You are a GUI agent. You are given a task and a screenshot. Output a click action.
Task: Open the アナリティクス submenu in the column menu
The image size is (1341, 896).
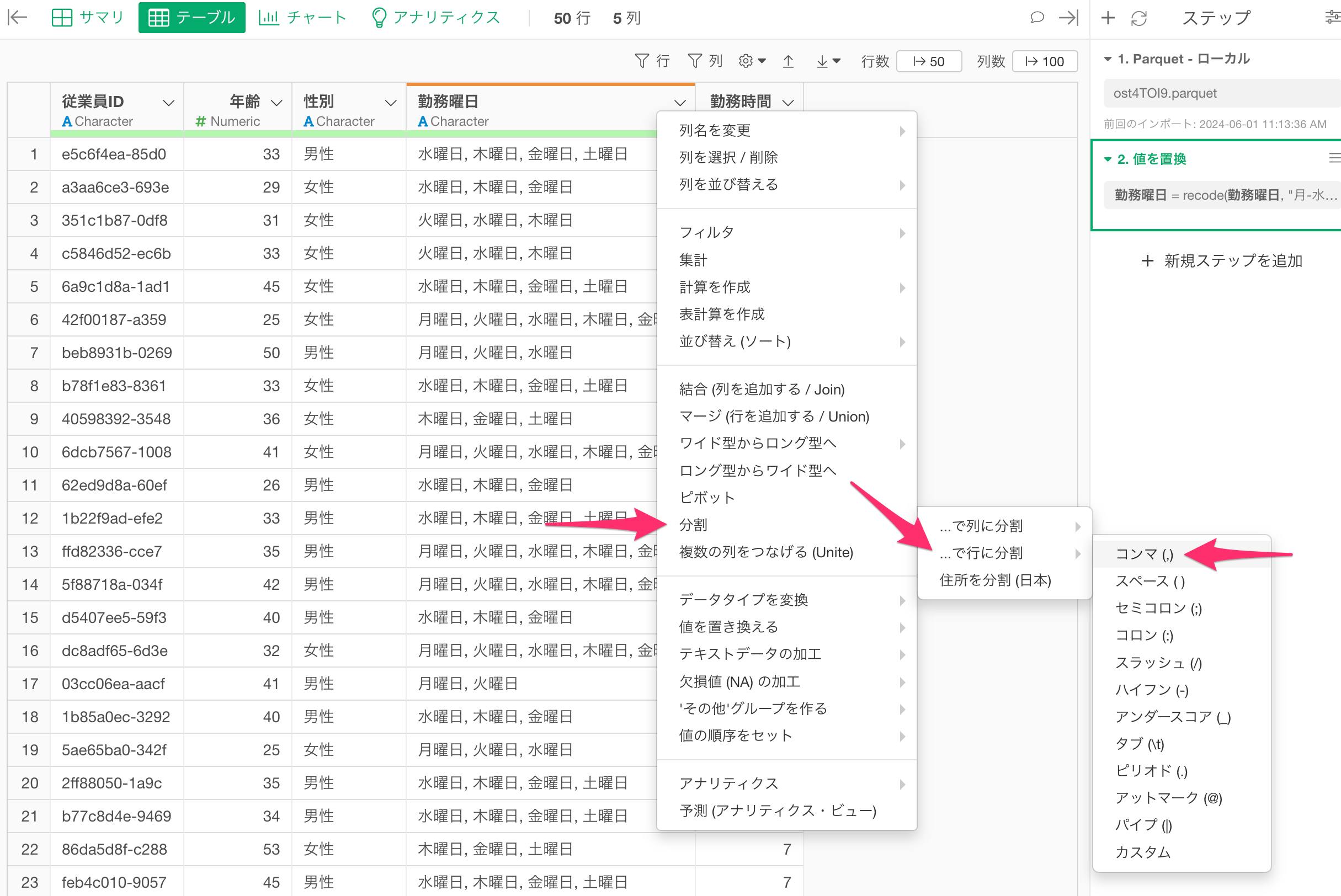click(x=787, y=784)
